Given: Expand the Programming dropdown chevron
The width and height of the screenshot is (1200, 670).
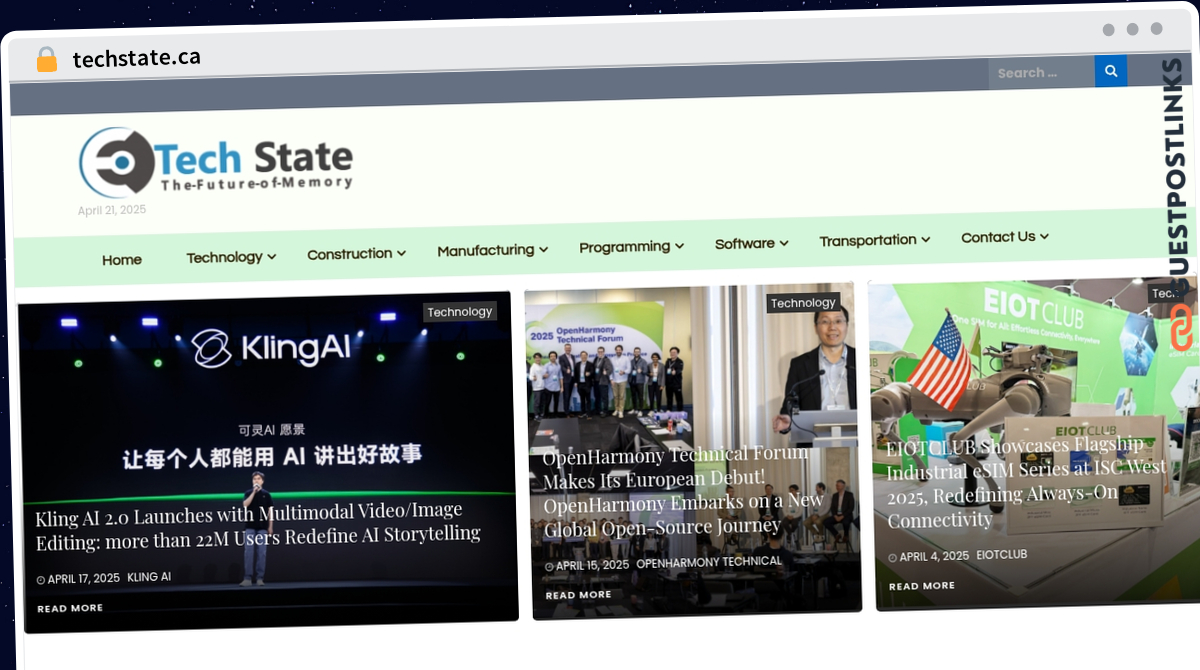Looking at the screenshot, I should tap(679, 246).
